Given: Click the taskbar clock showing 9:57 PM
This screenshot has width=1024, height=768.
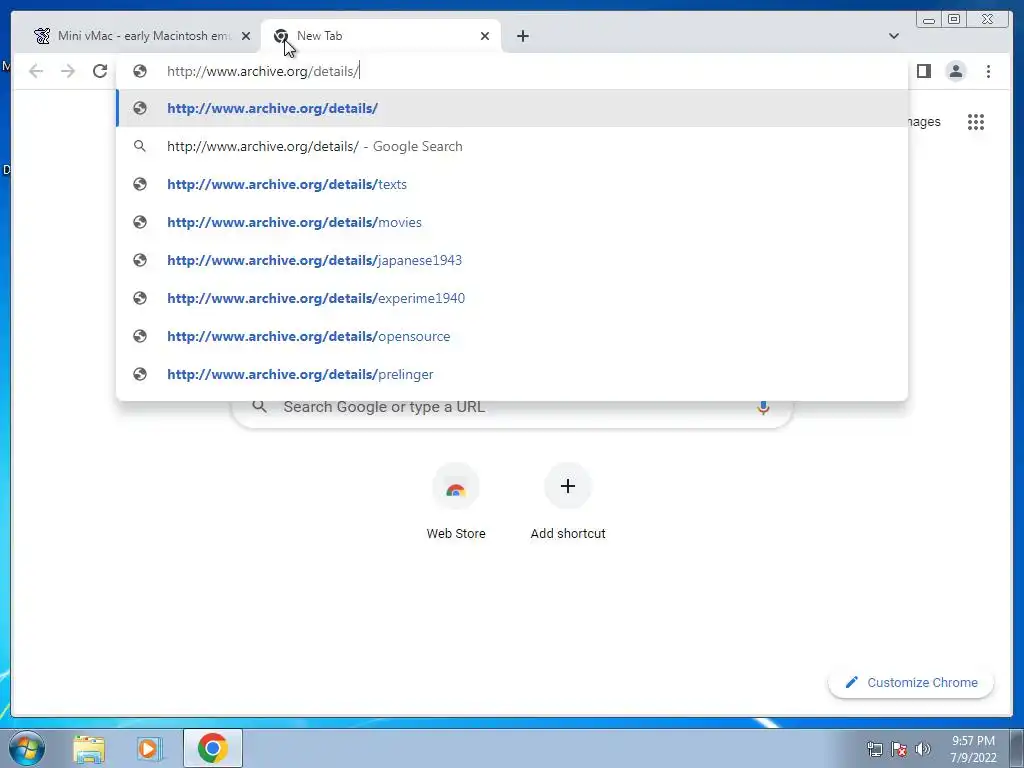Looking at the screenshot, I should coord(973,749).
